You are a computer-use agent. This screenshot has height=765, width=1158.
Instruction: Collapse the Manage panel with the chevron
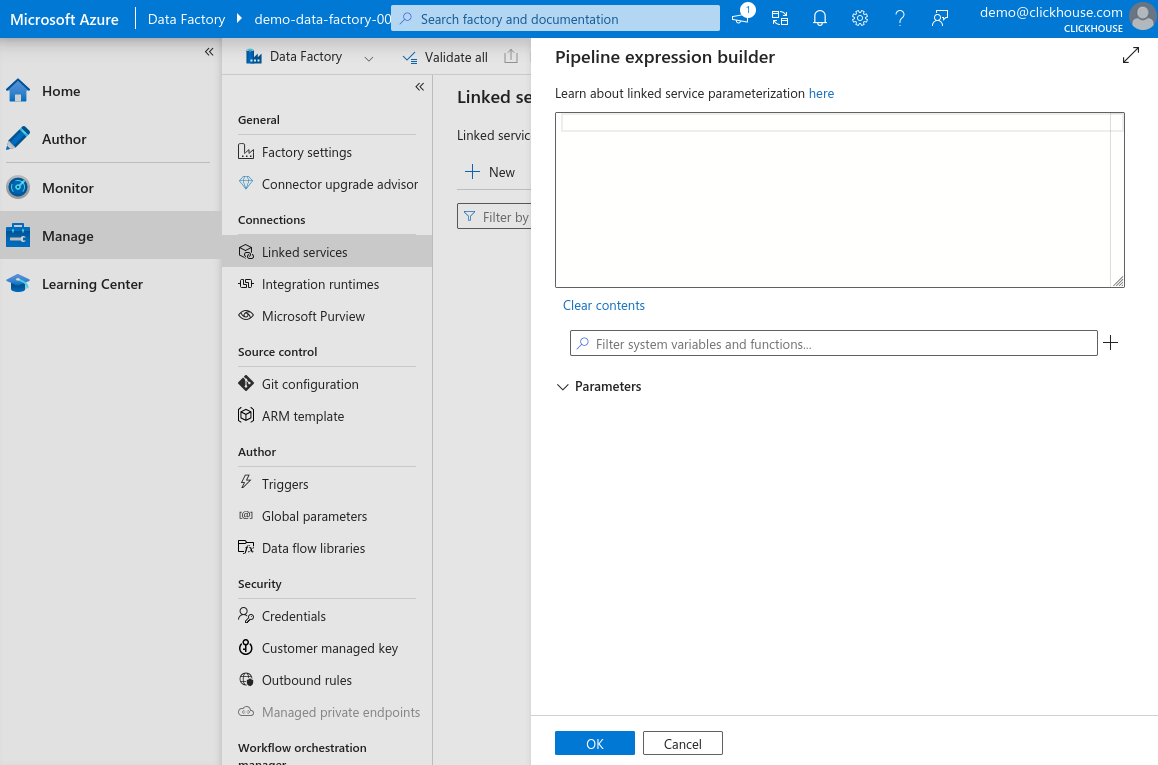[x=420, y=87]
